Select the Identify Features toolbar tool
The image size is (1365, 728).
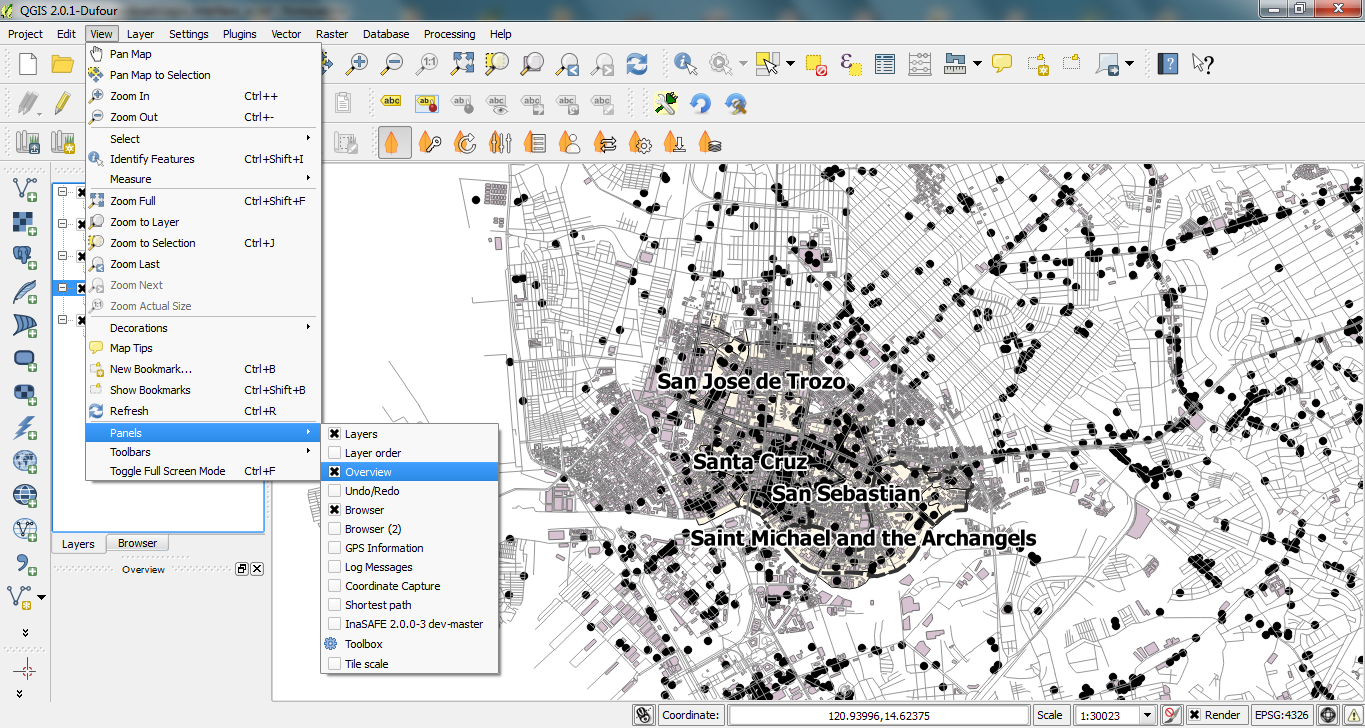(x=686, y=64)
